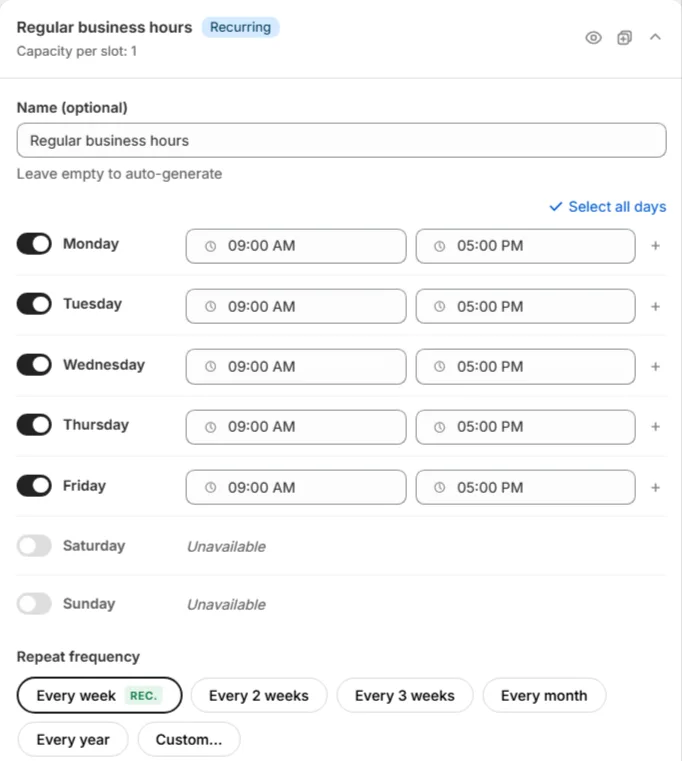Open Wednesday start time picker

tap(296, 366)
